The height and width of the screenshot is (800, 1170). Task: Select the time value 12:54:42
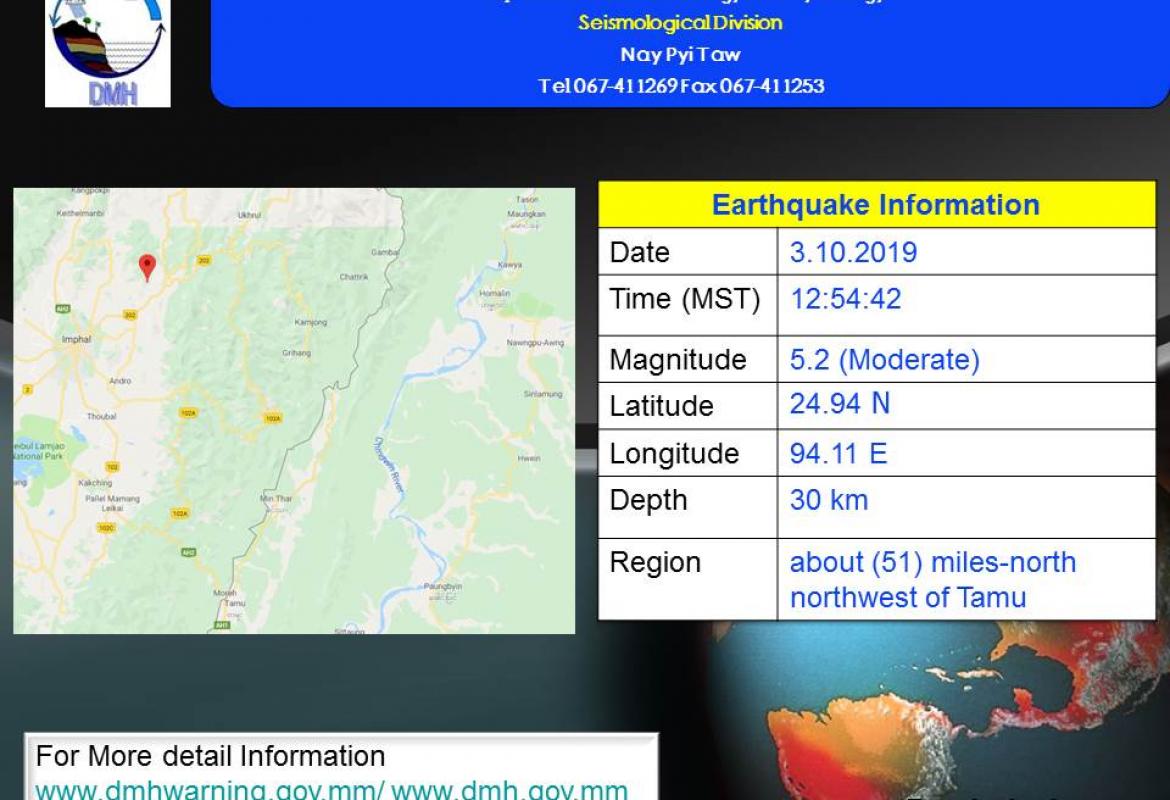coord(845,299)
